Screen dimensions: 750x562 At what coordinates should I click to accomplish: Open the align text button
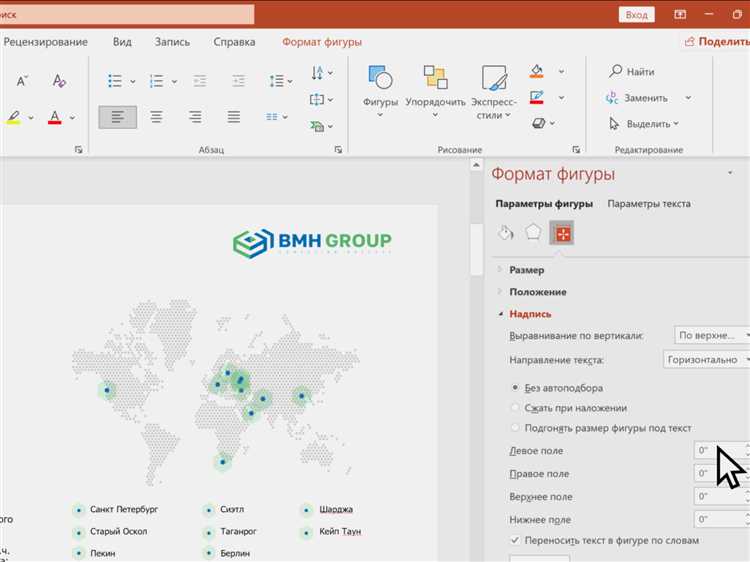[x=321, y=99]
